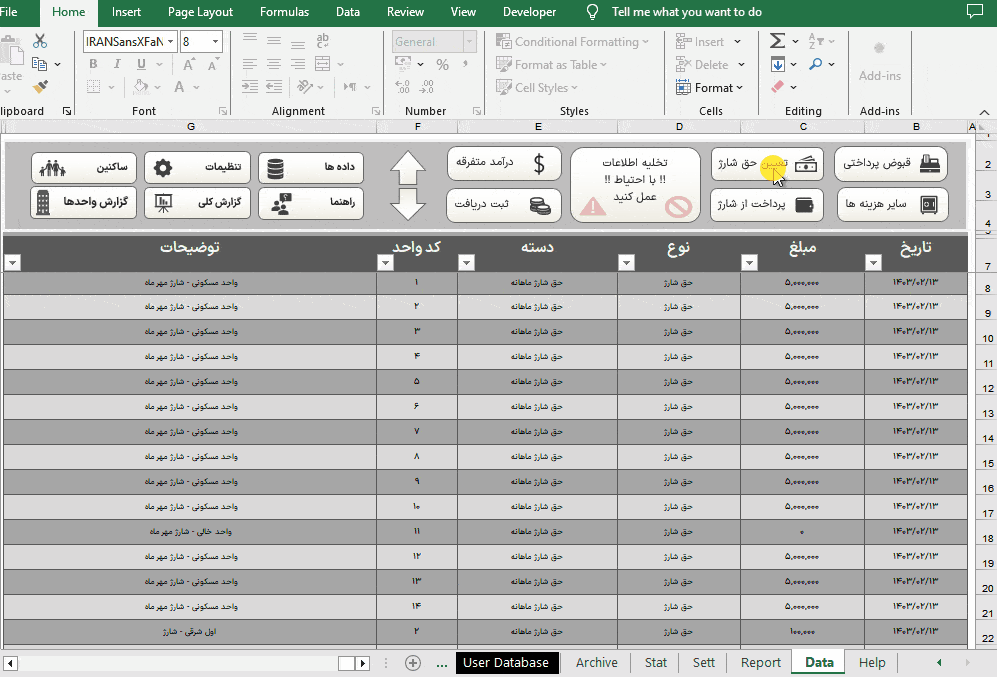
Task: Click the قبوض پرداختی button
Action: 891,163
